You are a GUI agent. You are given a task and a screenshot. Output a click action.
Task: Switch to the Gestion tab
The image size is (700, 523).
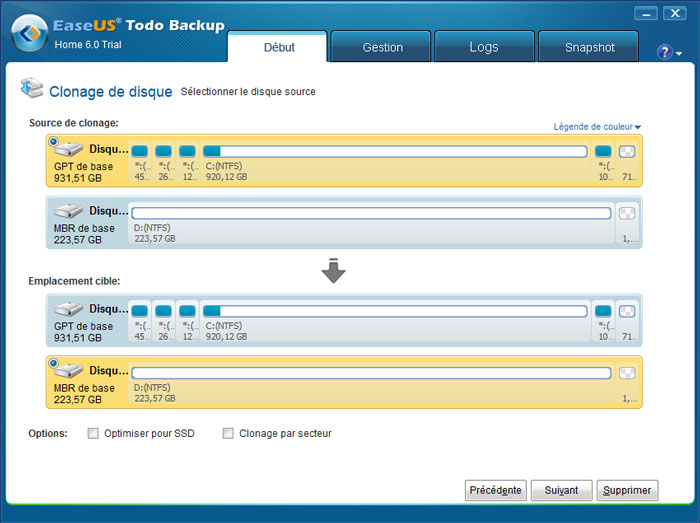[x=382, y=47]
